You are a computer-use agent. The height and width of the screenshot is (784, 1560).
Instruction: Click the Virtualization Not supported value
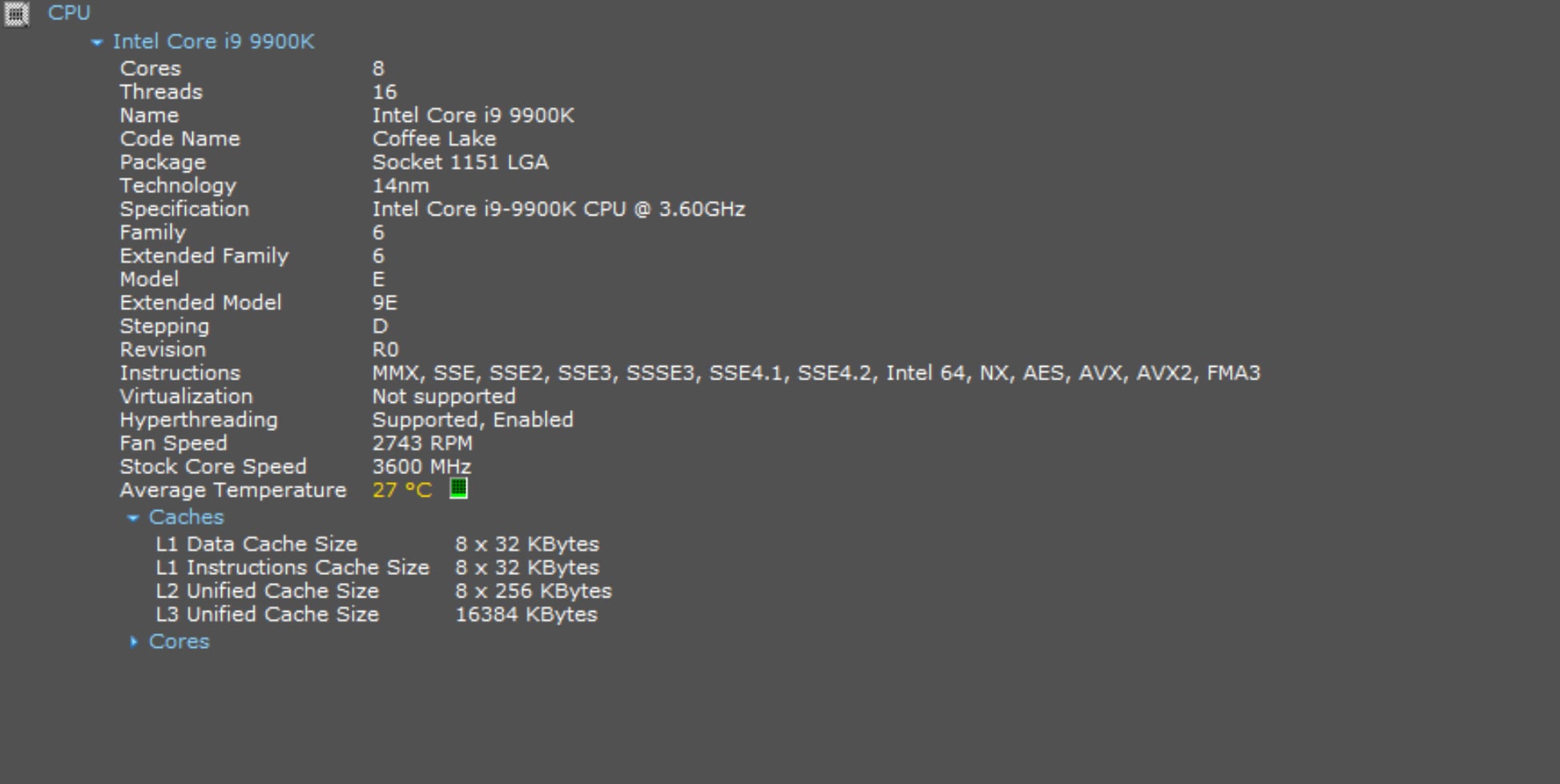(x=443, y=396)
